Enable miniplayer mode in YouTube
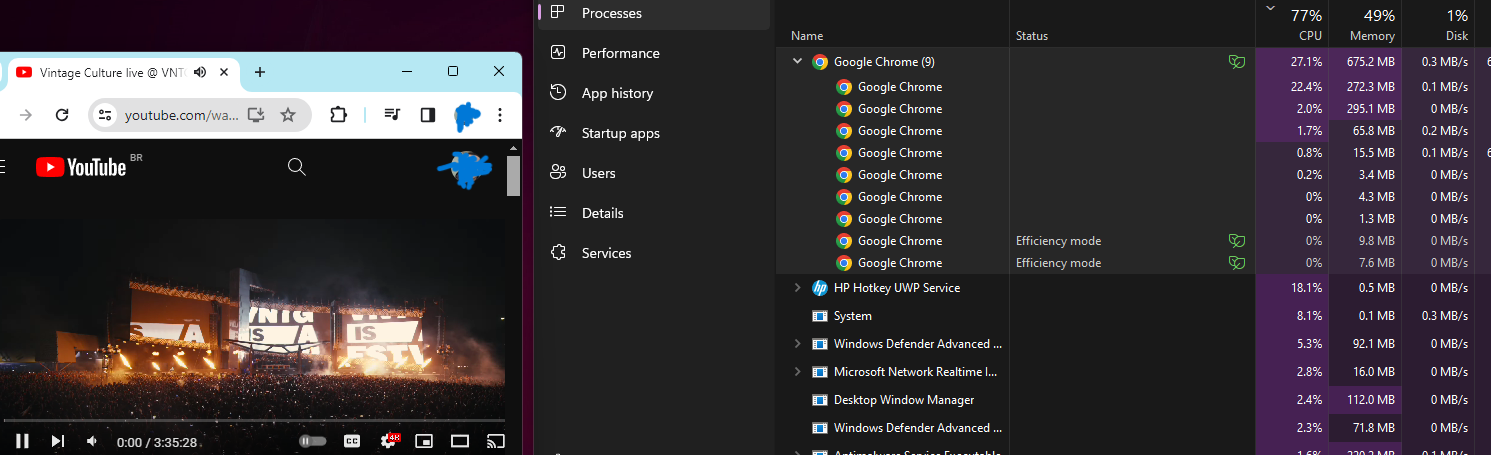Viewport: 1491px width, 455px height. click(x=424, y=441)
